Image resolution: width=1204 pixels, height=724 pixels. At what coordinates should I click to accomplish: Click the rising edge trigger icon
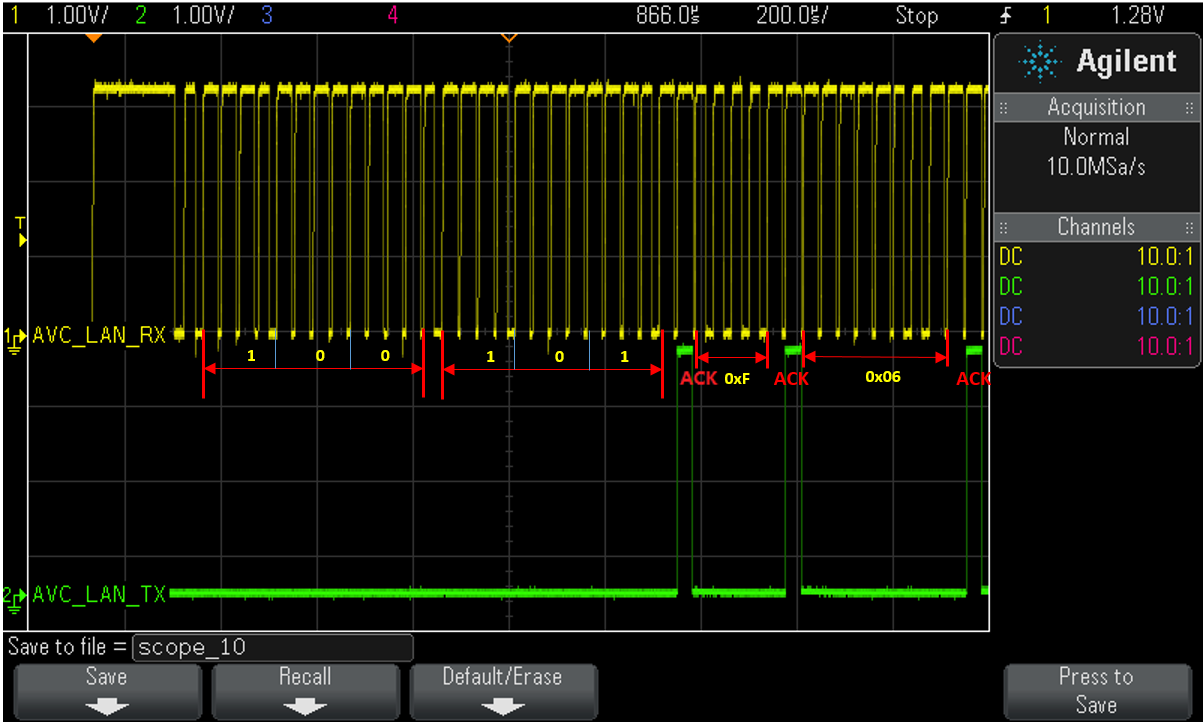(1007, 16)
